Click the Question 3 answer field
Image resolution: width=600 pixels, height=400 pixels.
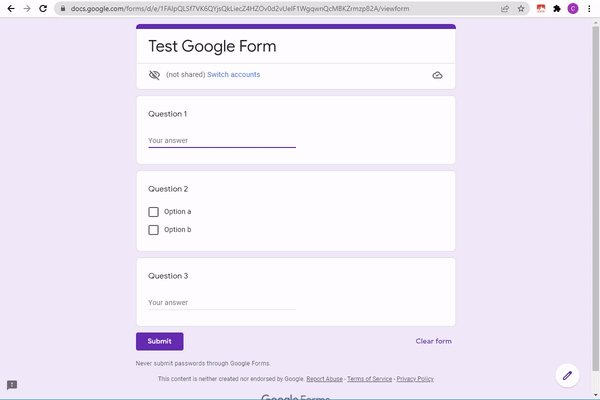pos(222,302)
